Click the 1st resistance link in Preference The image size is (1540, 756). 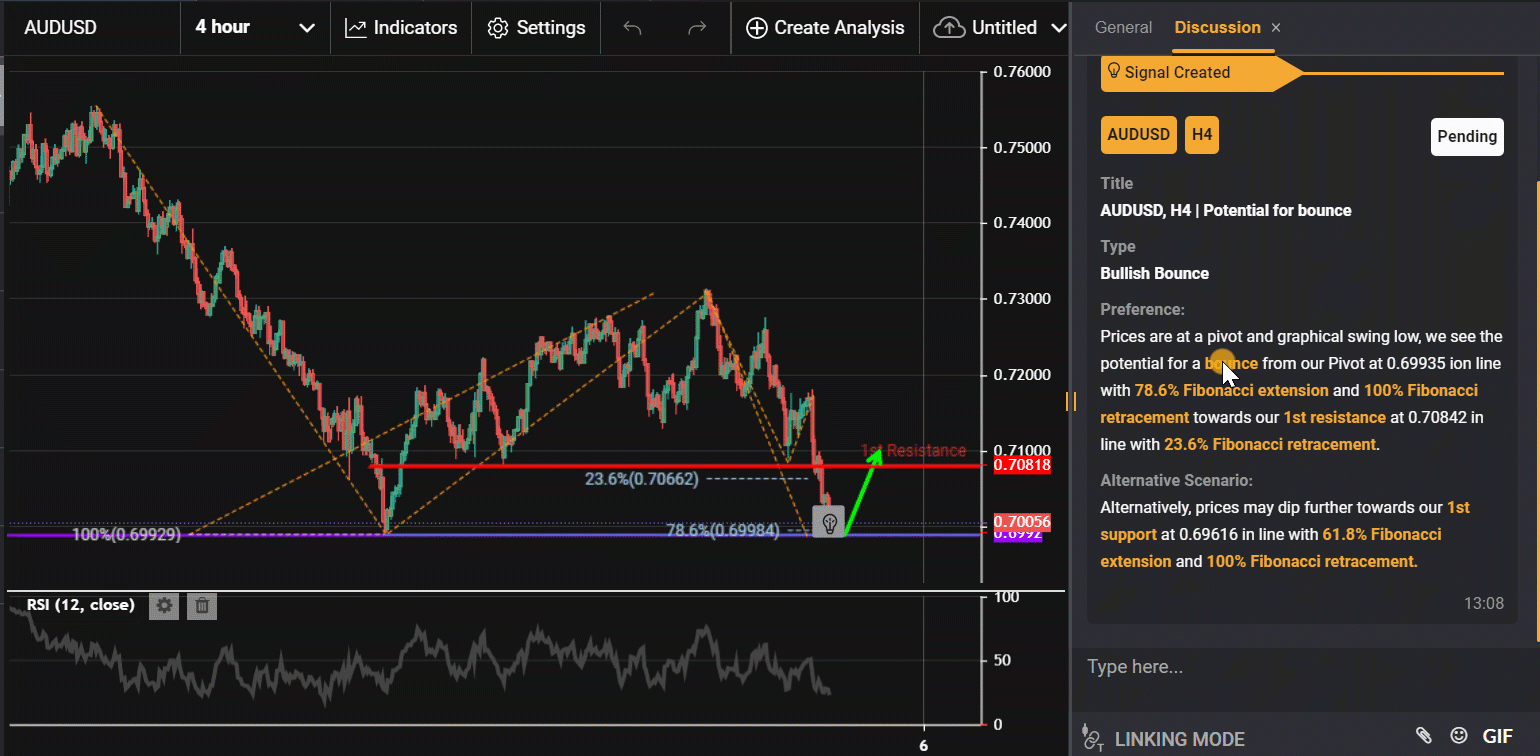[x=1334, y=417]
